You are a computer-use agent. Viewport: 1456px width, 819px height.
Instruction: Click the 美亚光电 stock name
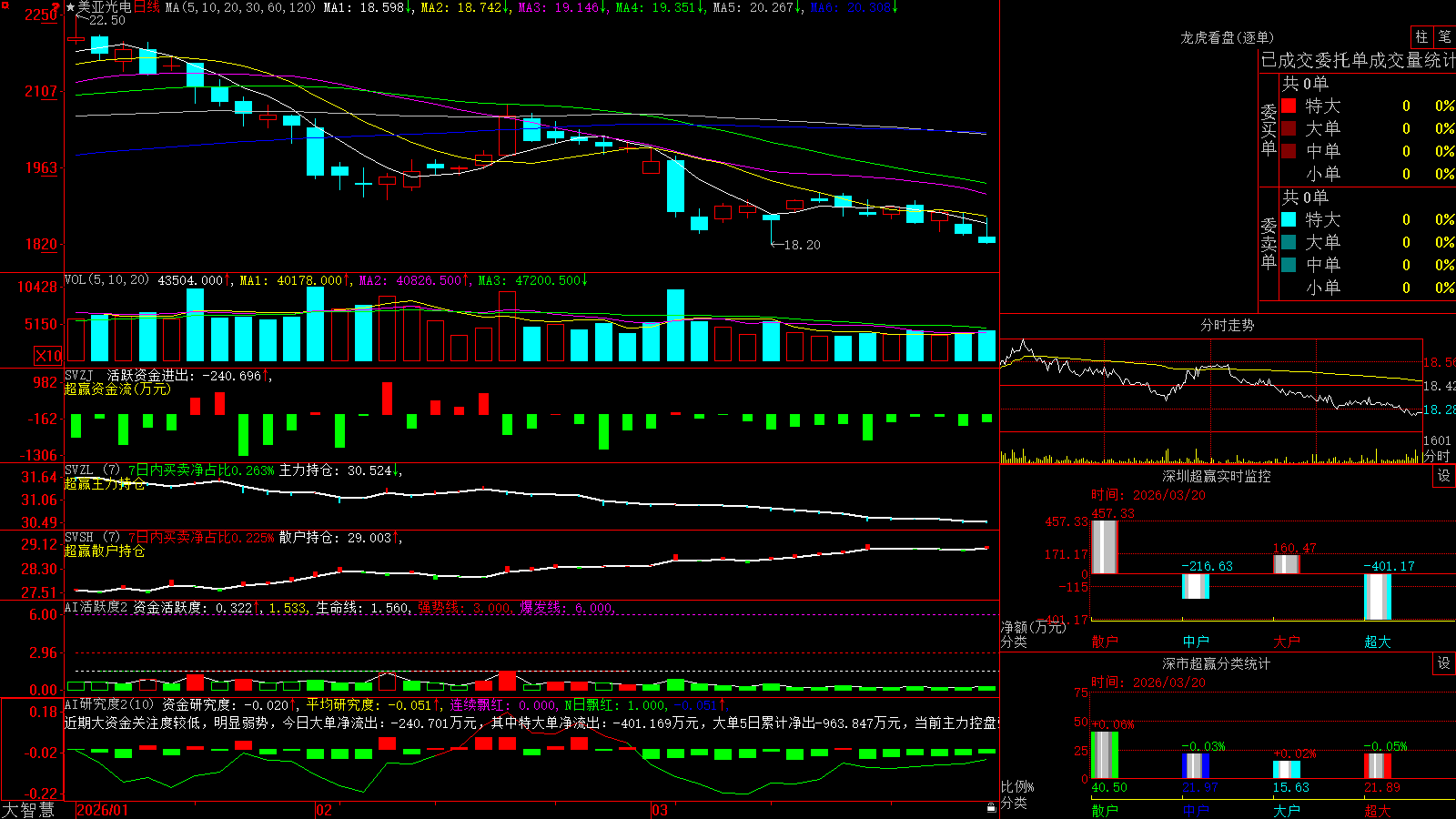coord(105,7)
